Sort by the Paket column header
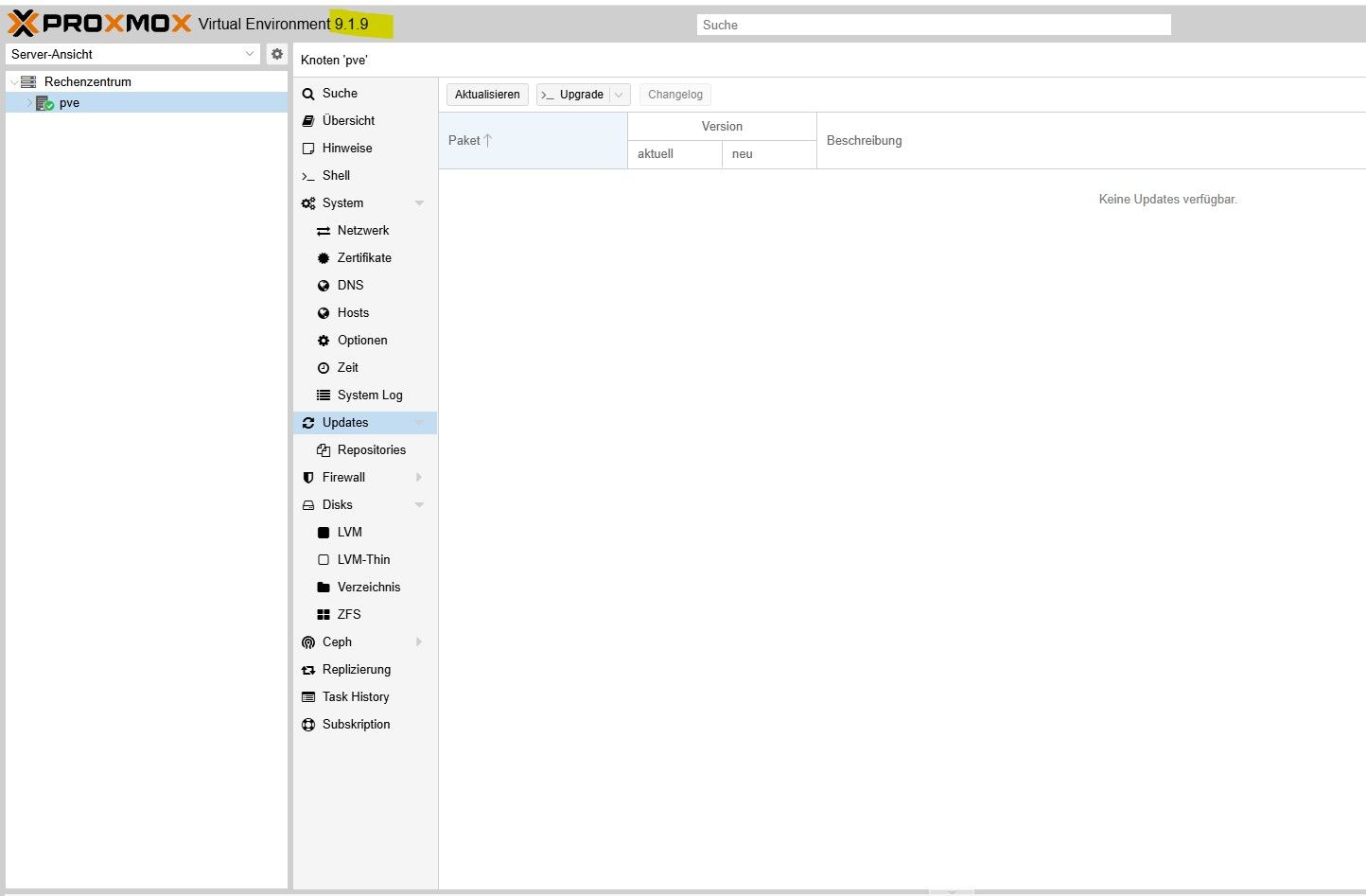Viewport: 1366px width, 896px height. pos(533,141)
